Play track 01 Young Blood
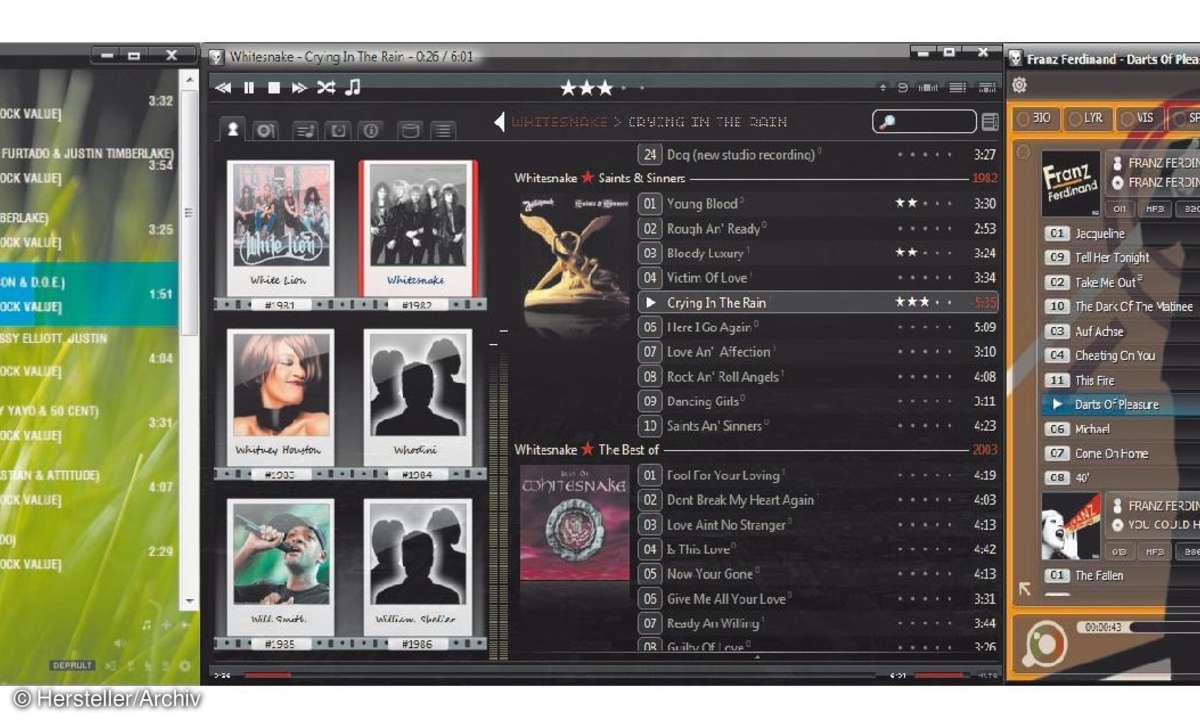The height and width of the screenshot is (720, 1200). pos(817,204)
